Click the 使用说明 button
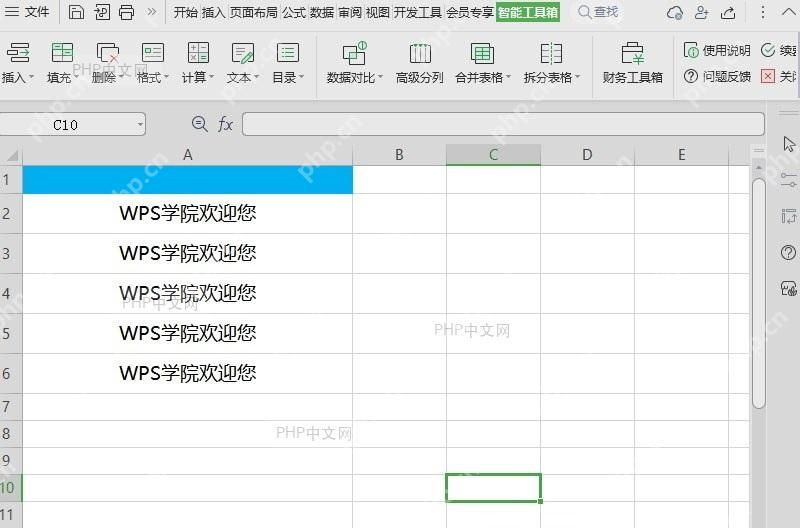The width and height of the screenshot is (800, 528). coord(717,50)
